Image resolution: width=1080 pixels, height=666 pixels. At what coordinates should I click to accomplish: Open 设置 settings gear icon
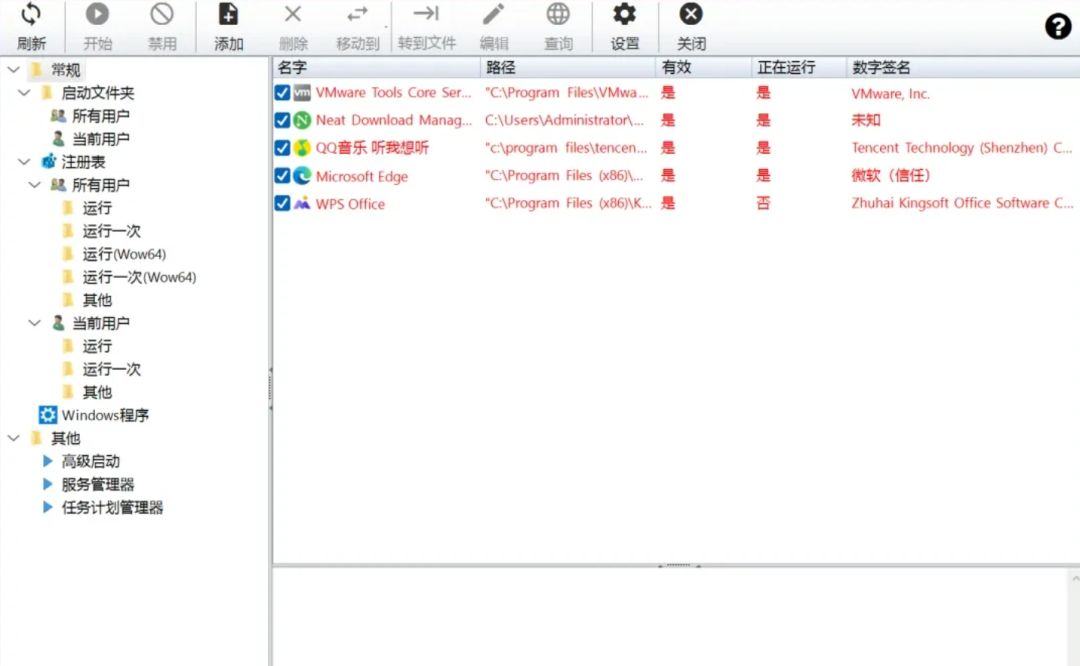(x=625, y=14)
